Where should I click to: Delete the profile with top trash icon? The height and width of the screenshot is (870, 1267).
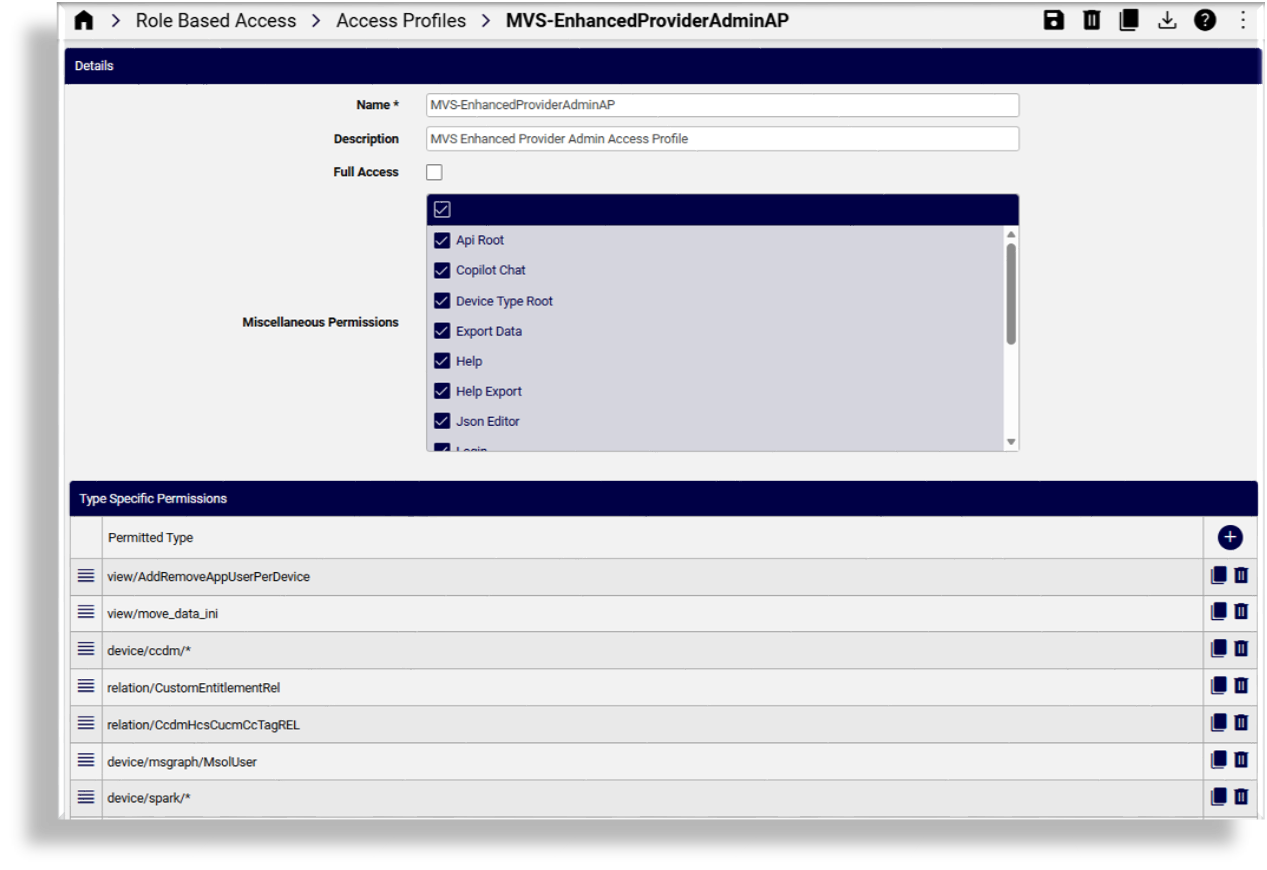click(x=1091, y=20)
